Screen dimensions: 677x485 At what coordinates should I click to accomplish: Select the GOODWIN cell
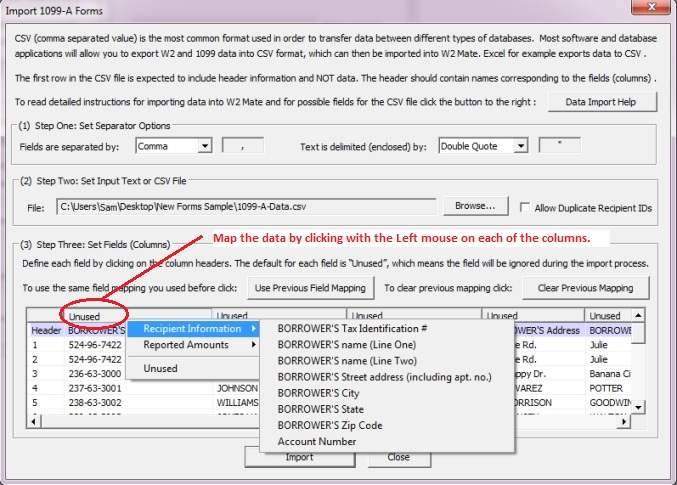tap(609, 403)
